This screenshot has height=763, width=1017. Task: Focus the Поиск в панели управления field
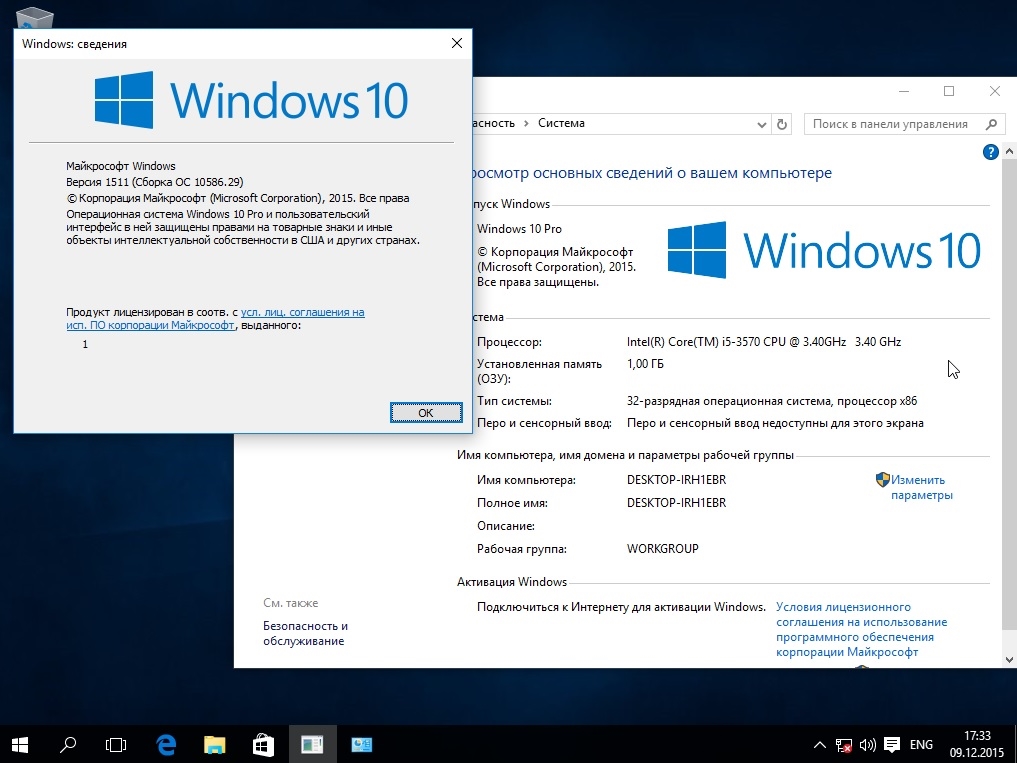[905, 124]
